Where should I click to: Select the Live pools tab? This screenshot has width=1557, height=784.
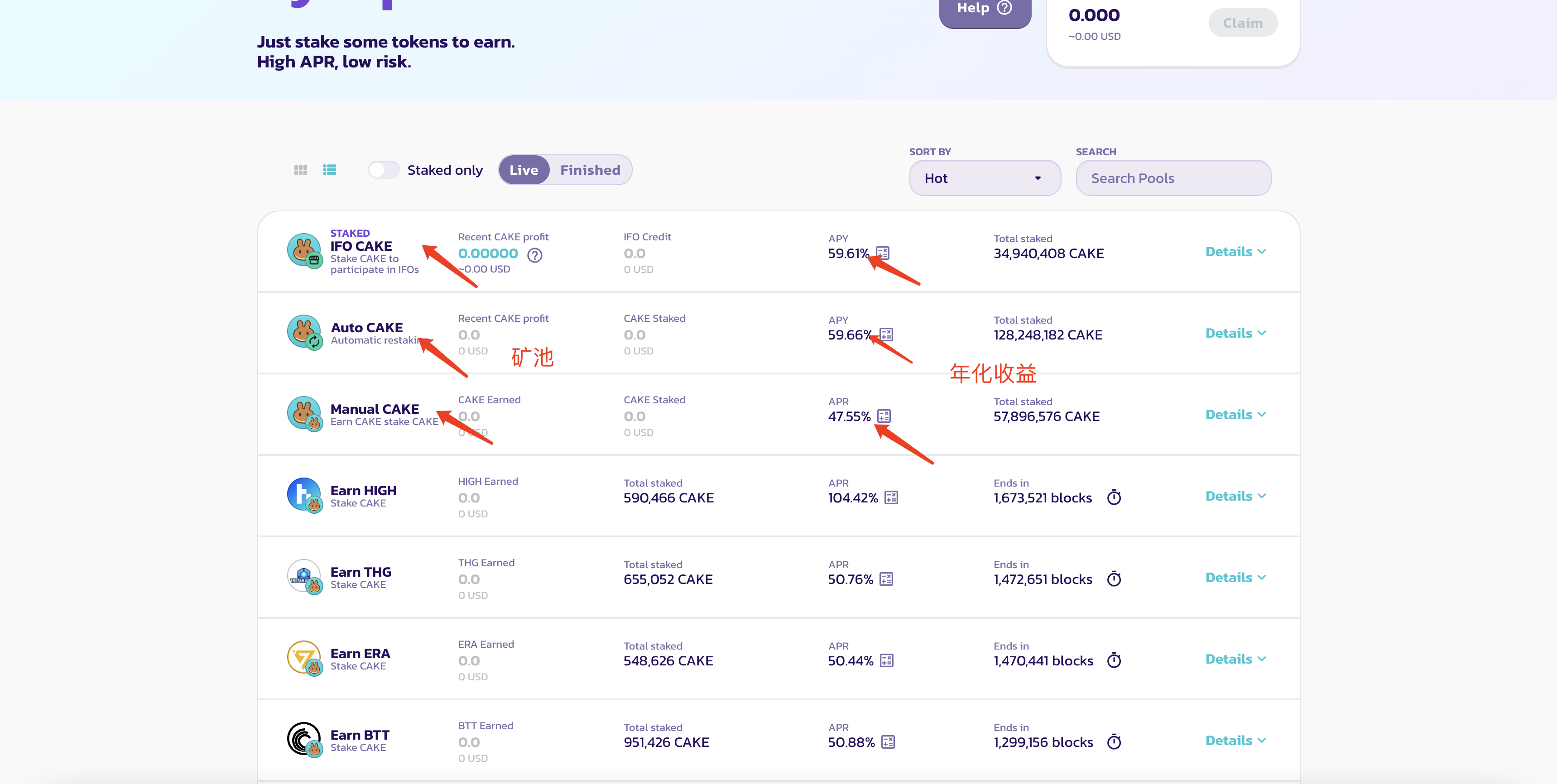click(524, 170)
